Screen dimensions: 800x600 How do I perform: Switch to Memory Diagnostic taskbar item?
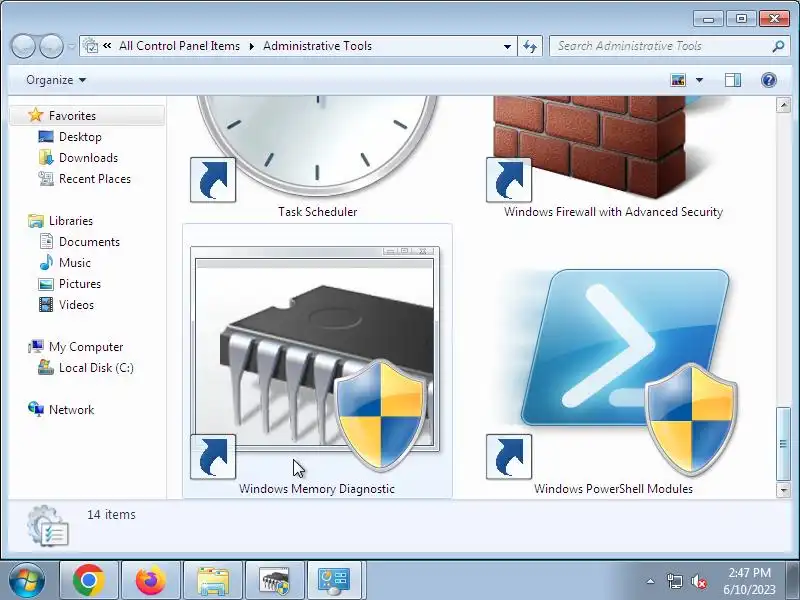[274, 580]
